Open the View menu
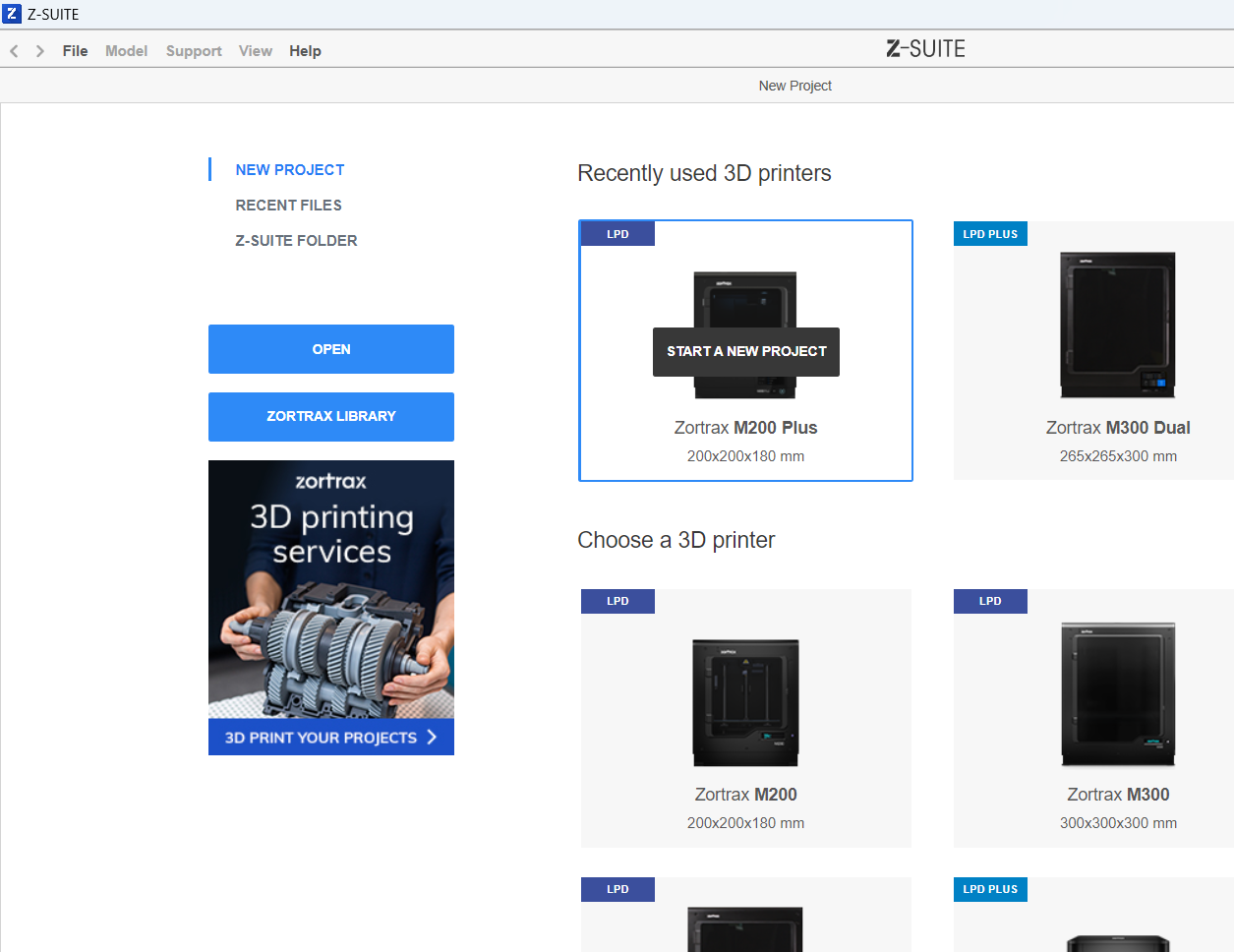 pos(256,51)
